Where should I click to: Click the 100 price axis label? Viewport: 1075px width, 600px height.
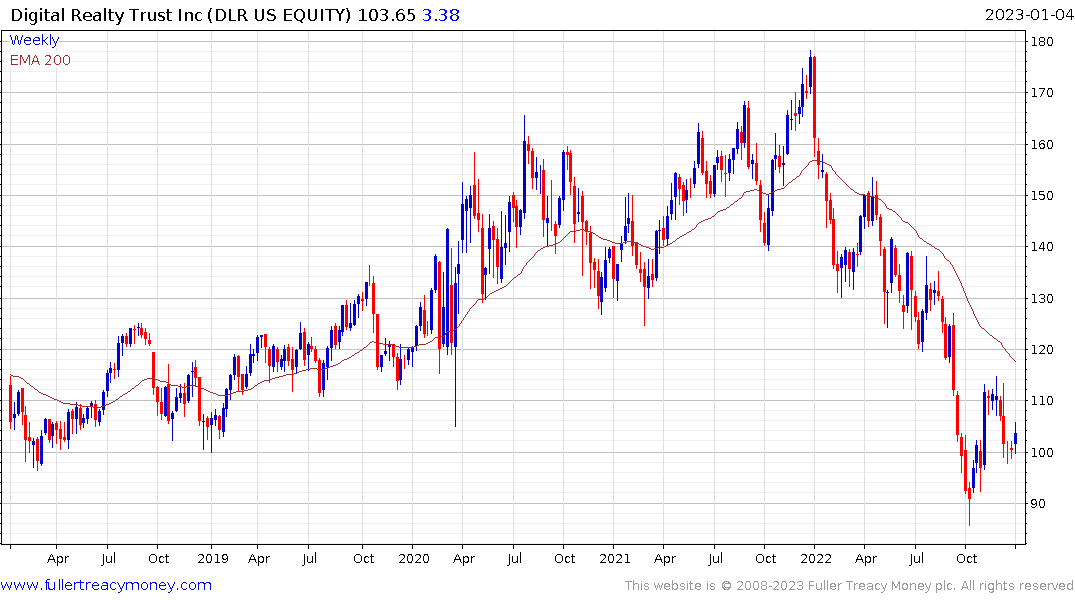pos(1042,452)
